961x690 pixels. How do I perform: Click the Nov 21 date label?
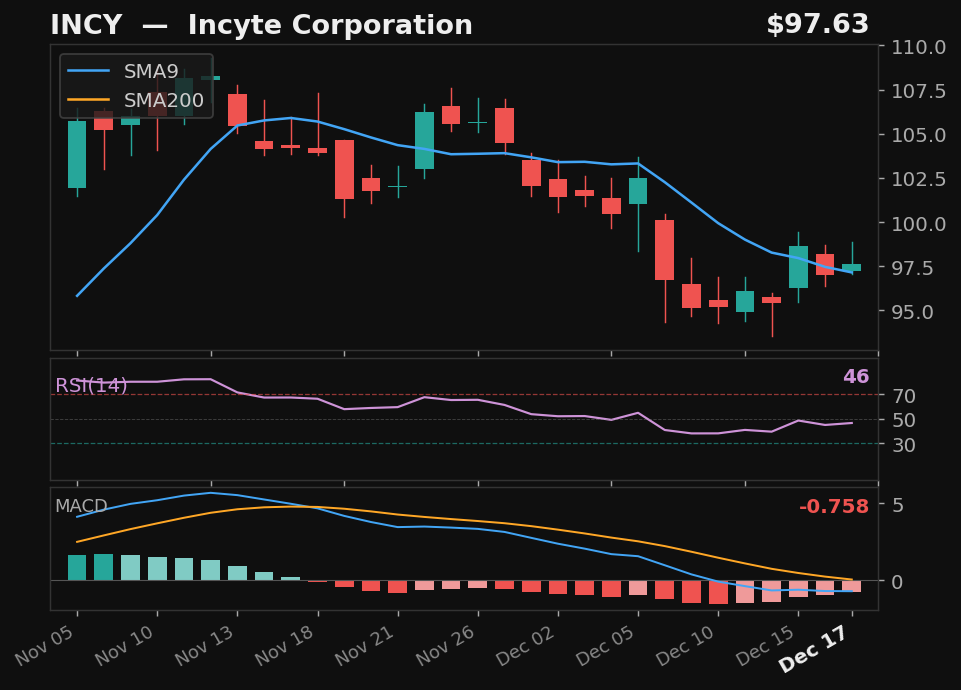(x=365, y=646)
